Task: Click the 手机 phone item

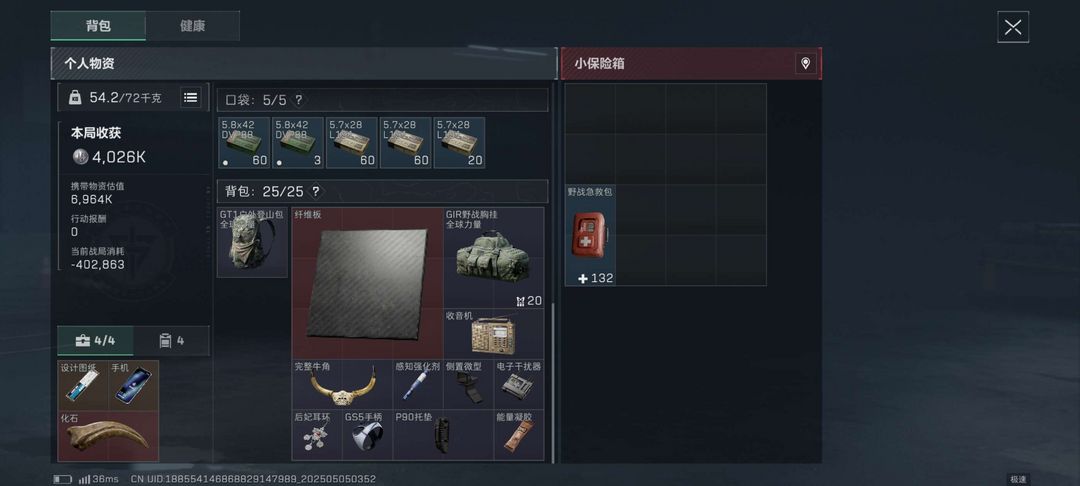Action: (134, 385)
